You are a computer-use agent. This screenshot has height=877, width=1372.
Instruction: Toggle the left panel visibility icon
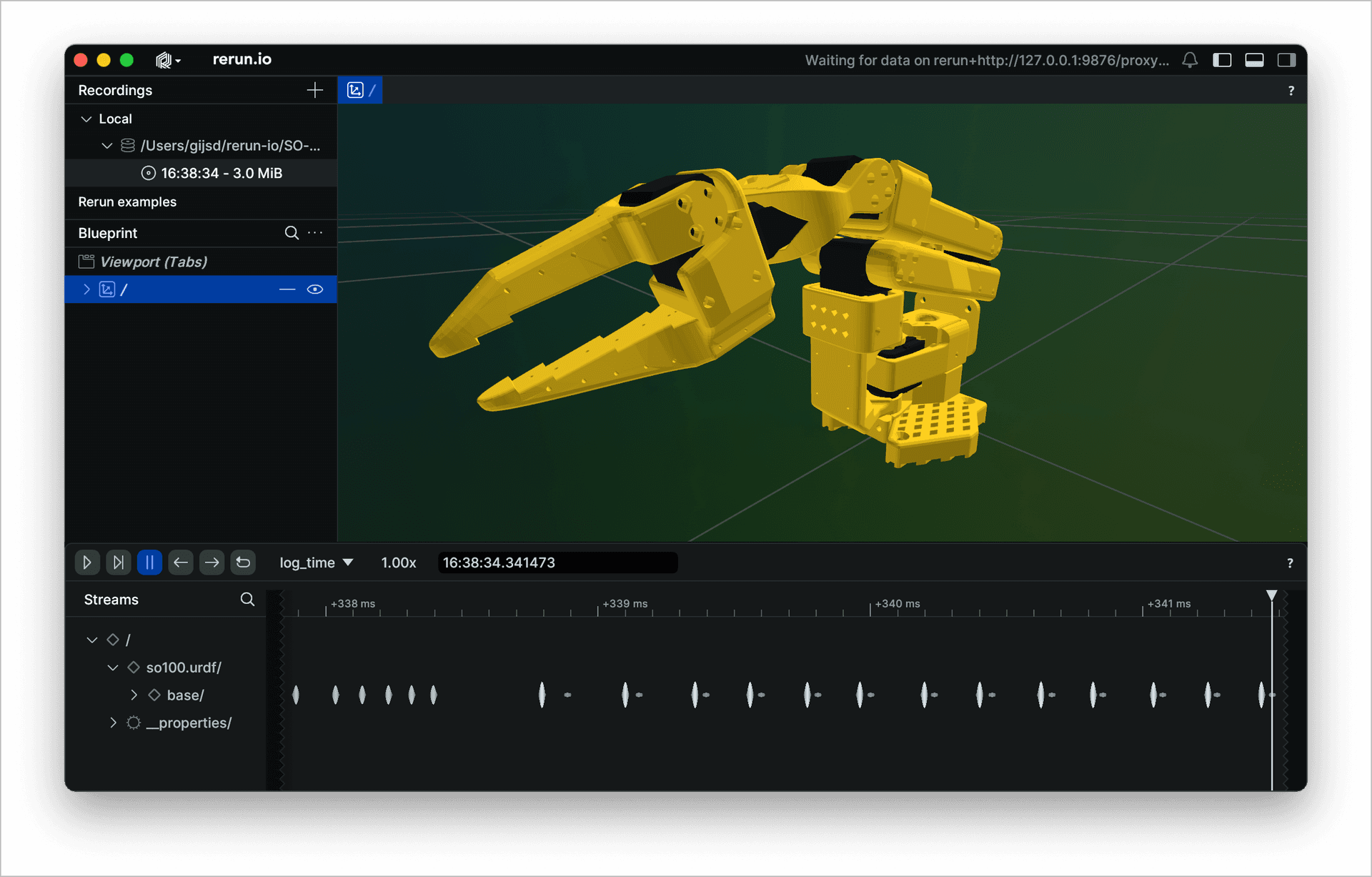1223,60
